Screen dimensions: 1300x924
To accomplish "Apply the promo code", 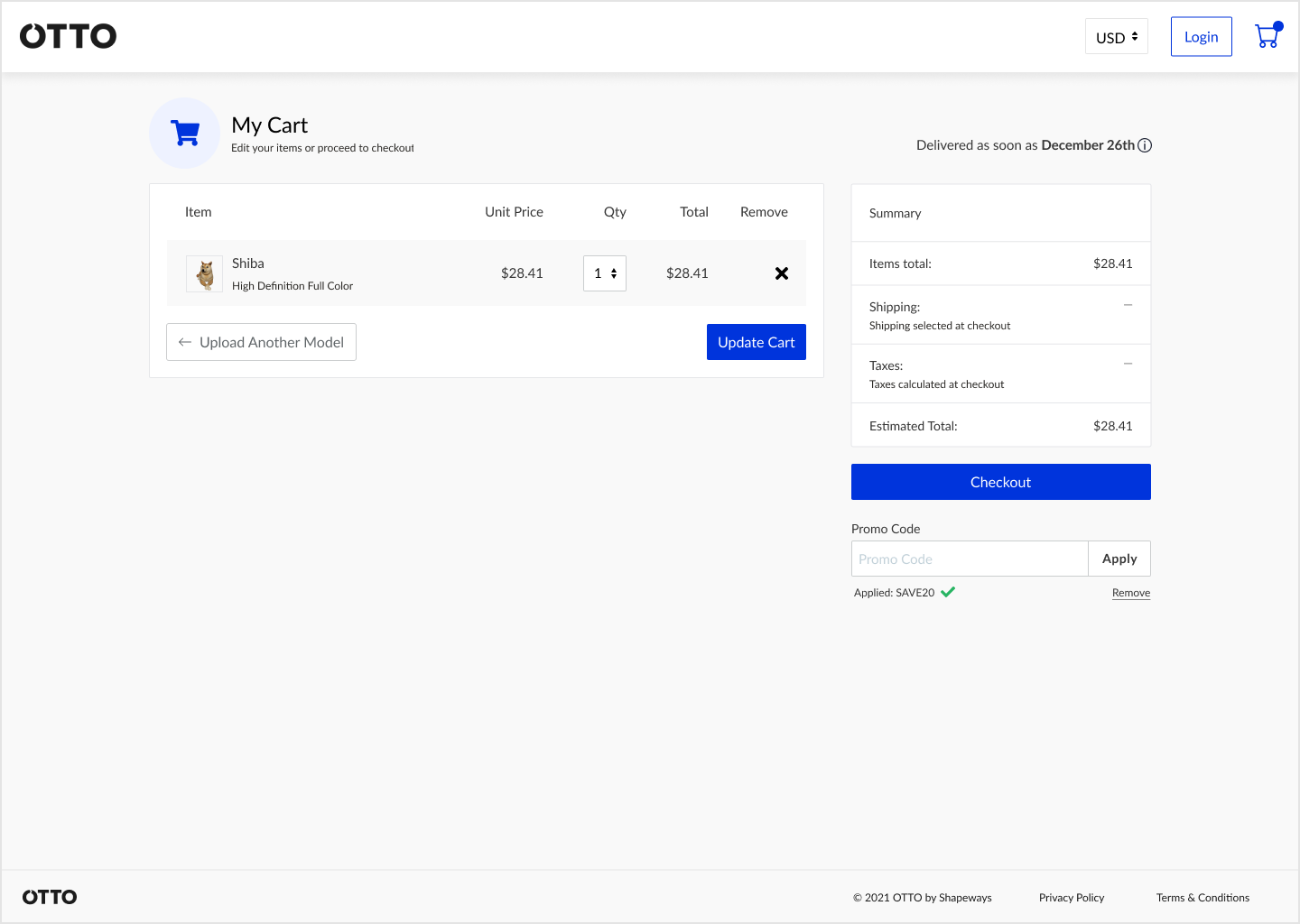I will [x=1119, y=559].
